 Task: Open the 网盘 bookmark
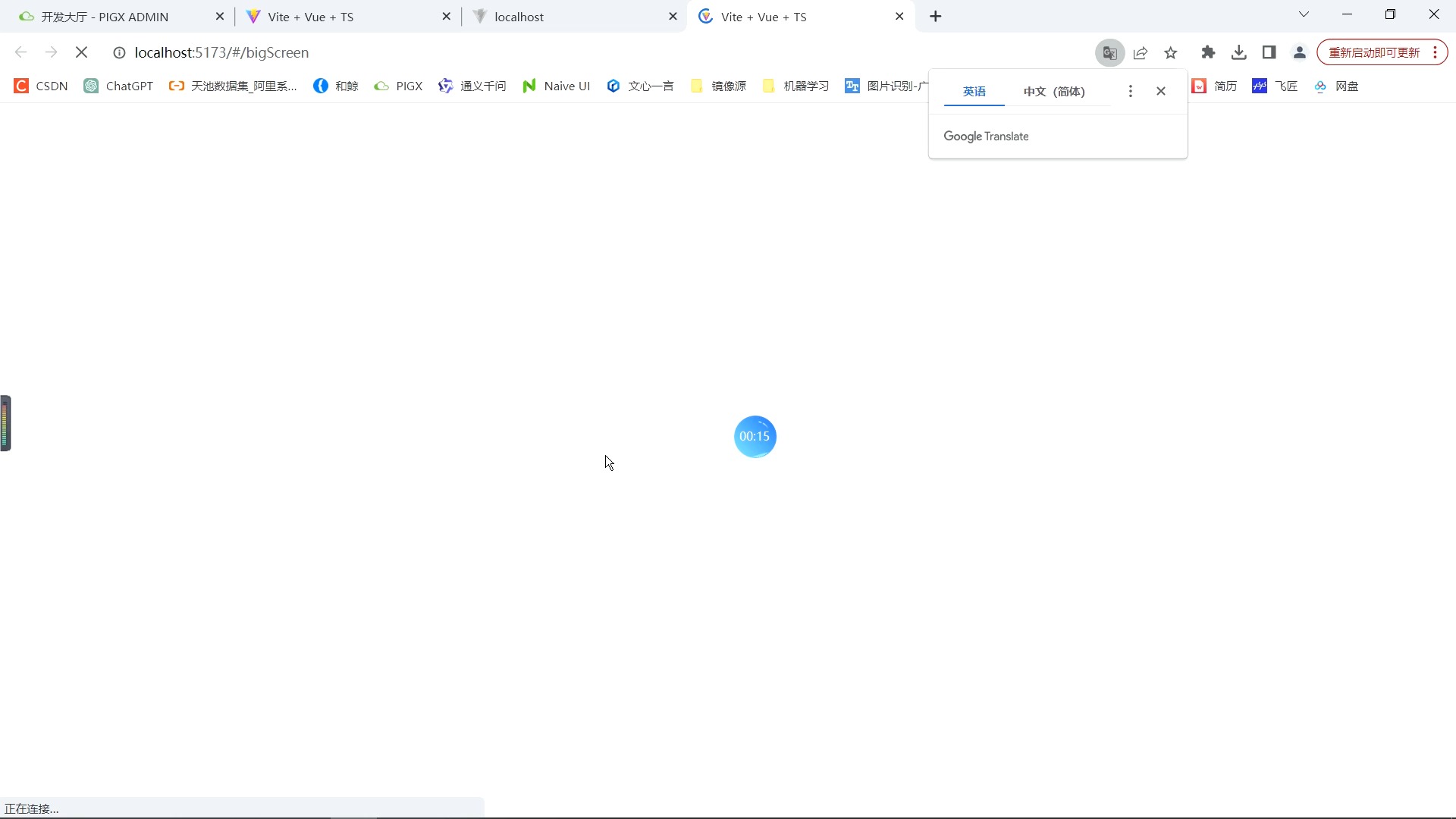point(1336,86)
